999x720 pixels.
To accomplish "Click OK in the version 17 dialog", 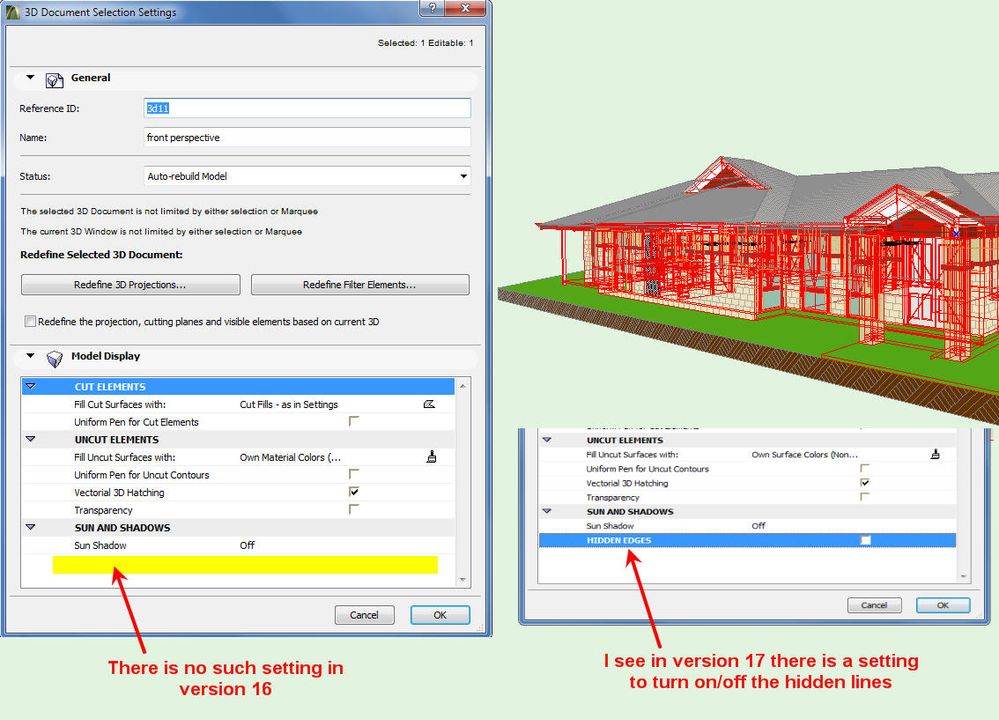I will pos(943,605).
